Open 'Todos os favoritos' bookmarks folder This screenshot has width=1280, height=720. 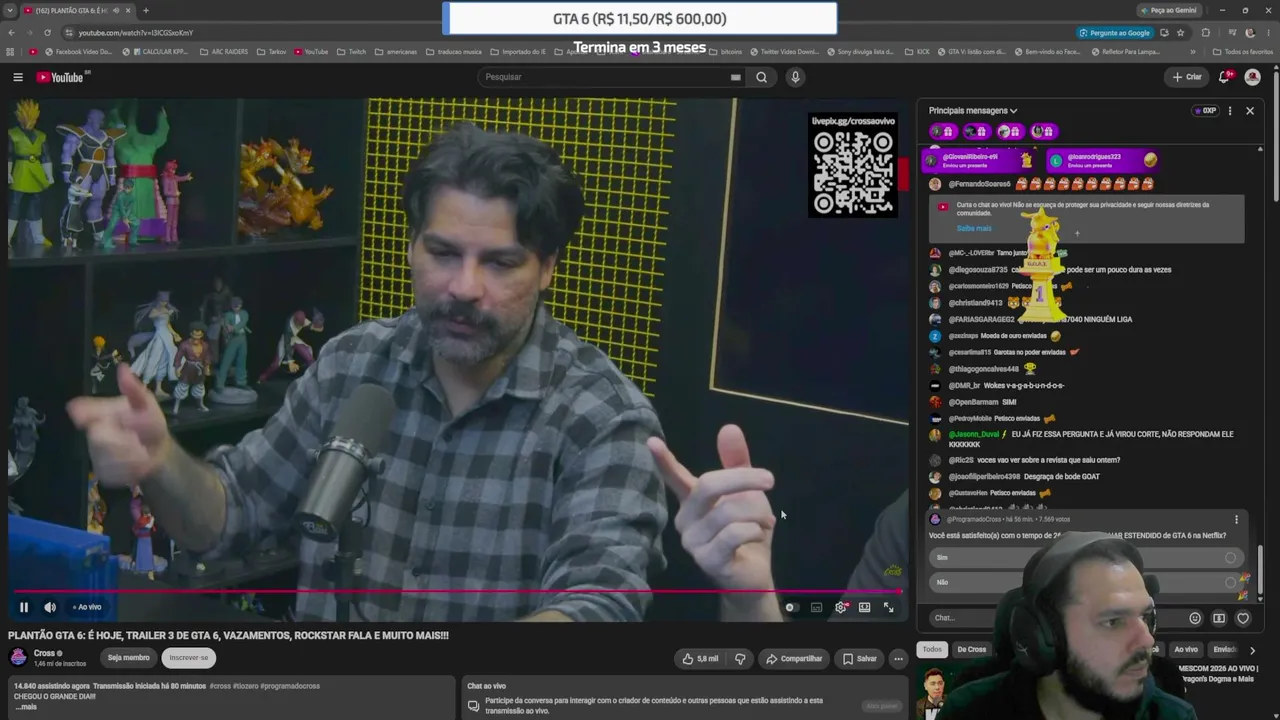point(1243,52)
